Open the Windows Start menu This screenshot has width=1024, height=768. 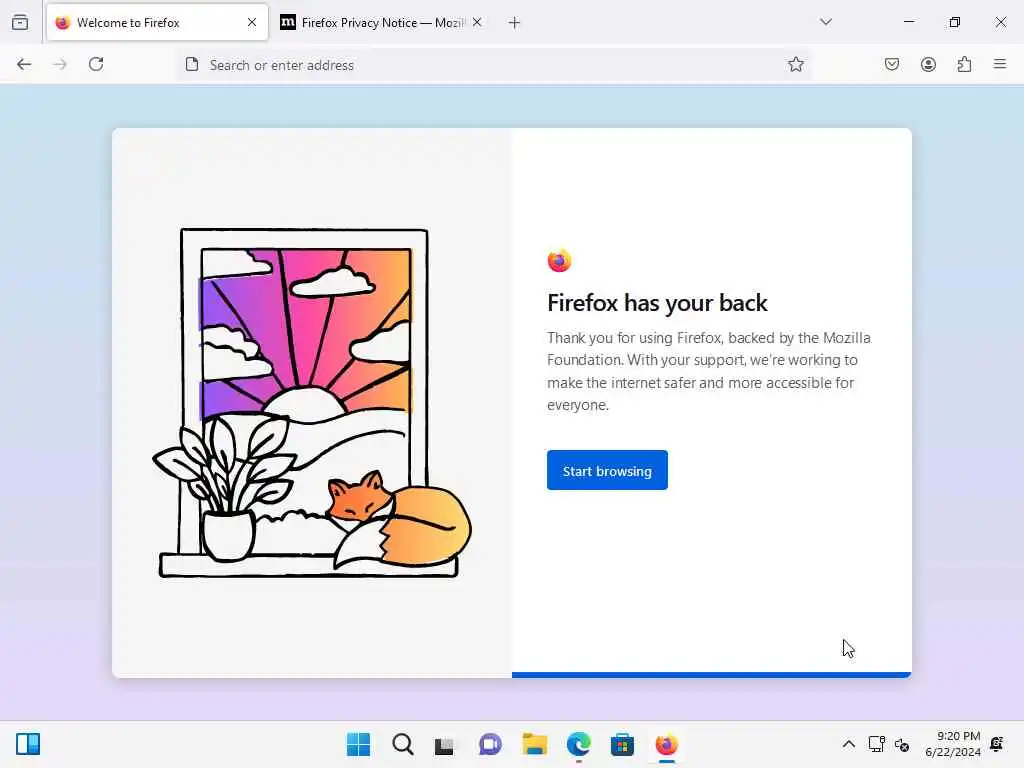pyautogui.click(x=359, y=744)
